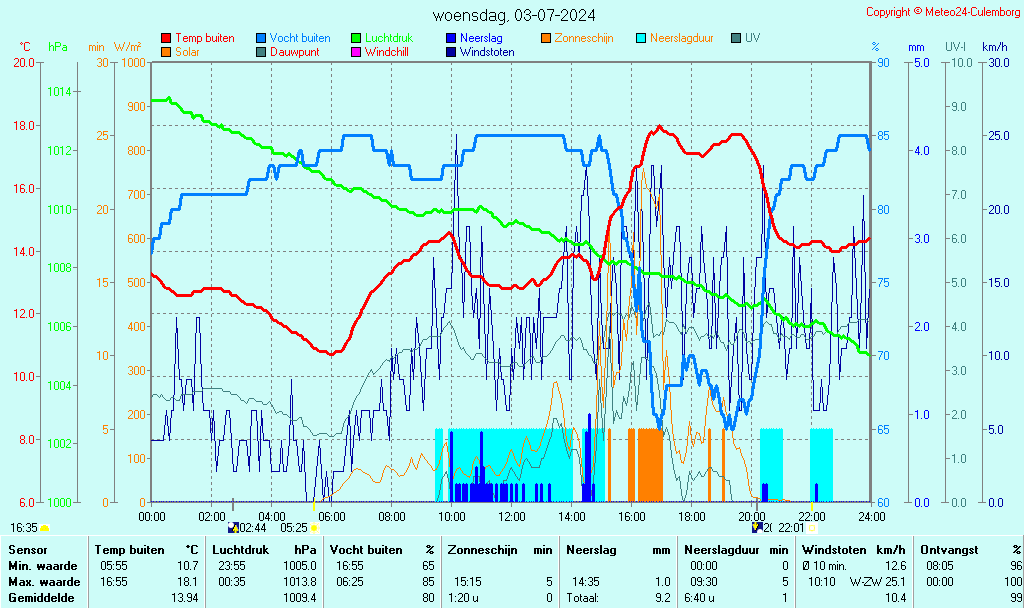Image resolution: width=1026 pixels, height=608 pixels.
Task: Click the red Temp buiten legend swatch
Action: pos(166,38)
